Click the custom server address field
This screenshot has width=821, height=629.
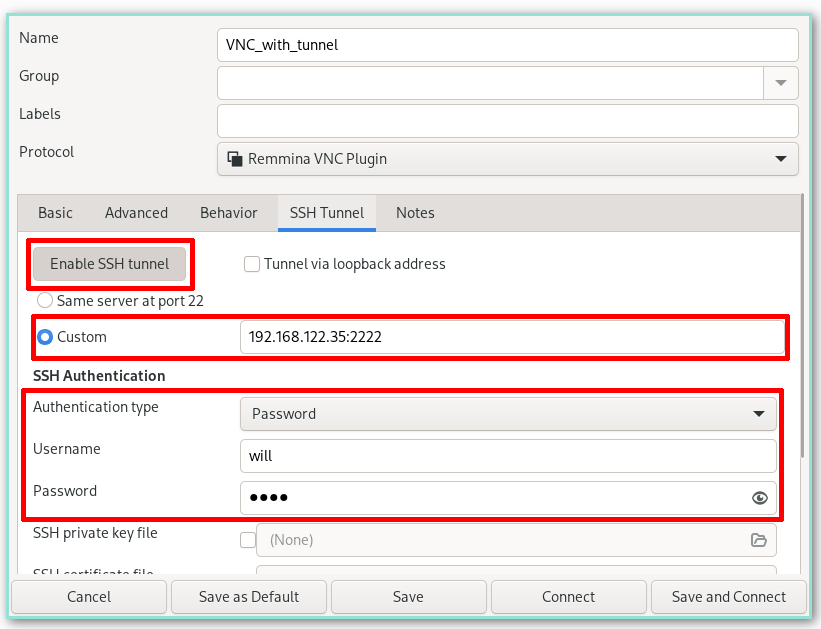tap(512, 338)
